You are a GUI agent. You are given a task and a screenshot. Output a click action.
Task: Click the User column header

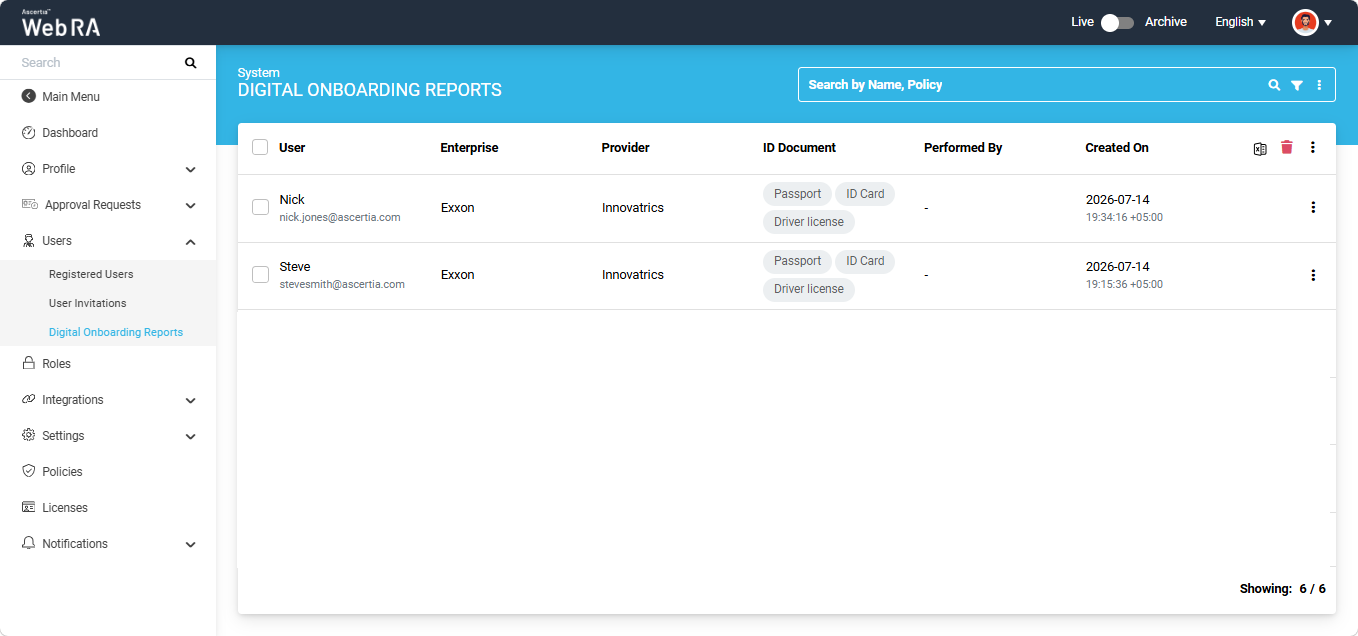[292, 148]
